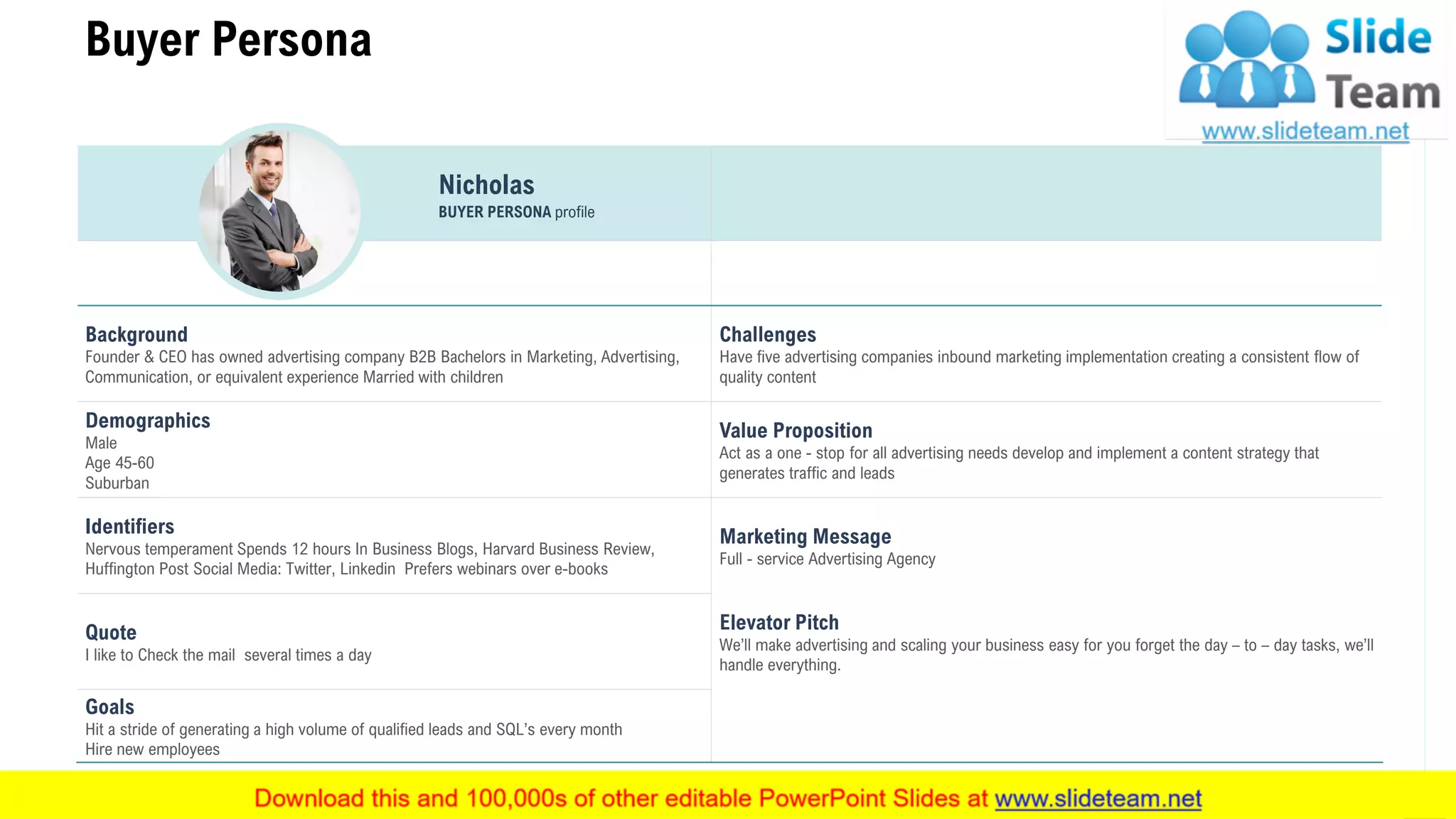1456x819 pixels.
Task: Click Nicholas profile photo
Action: pyautogui.click(x=279, y=212)
